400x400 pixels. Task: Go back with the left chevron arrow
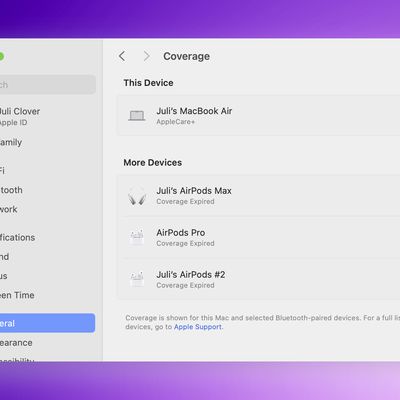pos(122,56)
